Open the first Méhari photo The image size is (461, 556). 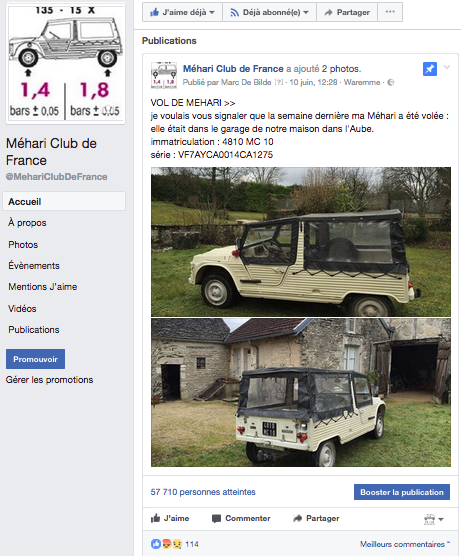(x=301, y=242)
